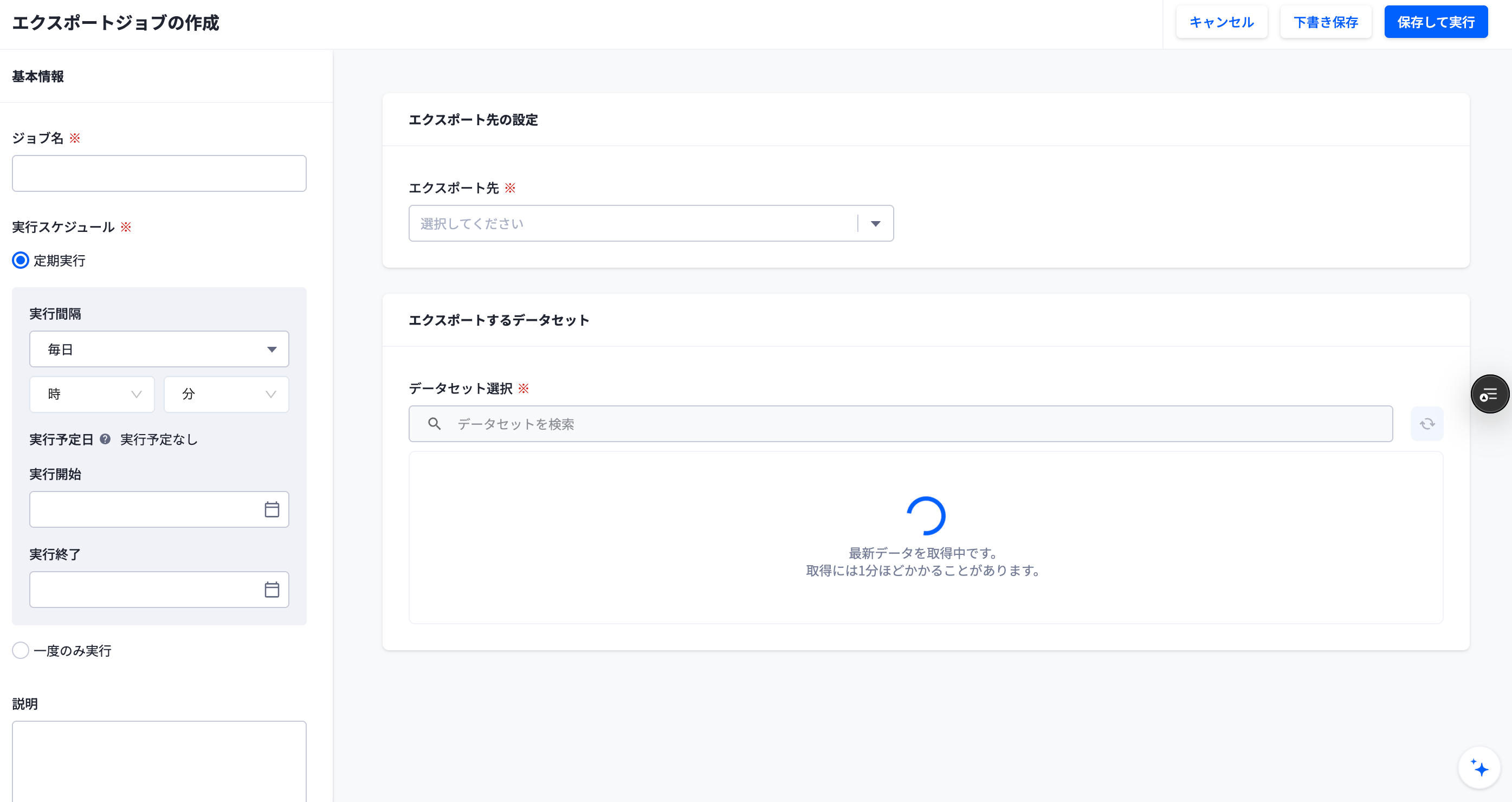This screenshot has width=1512, height=802.
Task: Focus the ジョブ名 input field
Action: pos(159,173)
